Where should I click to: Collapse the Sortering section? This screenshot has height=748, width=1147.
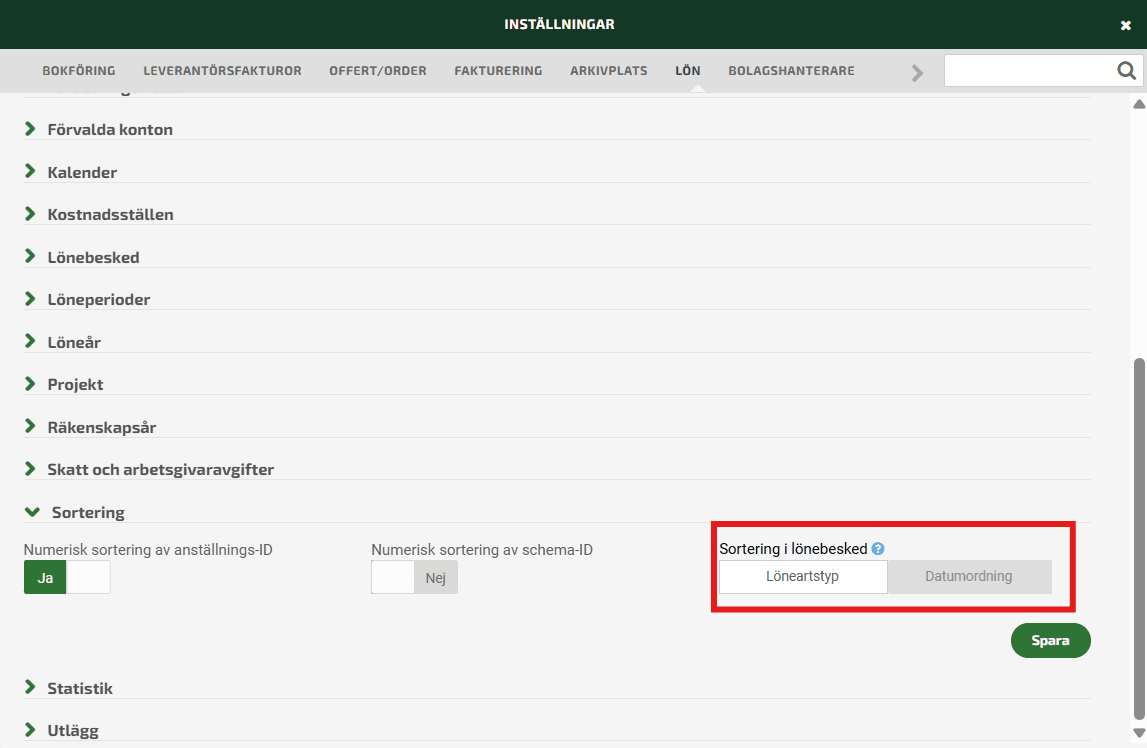[x=88, y=513]
